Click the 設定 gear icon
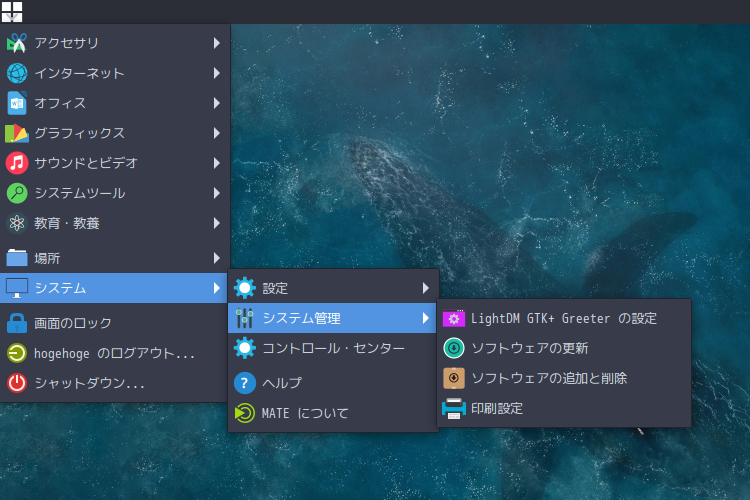 245,288
